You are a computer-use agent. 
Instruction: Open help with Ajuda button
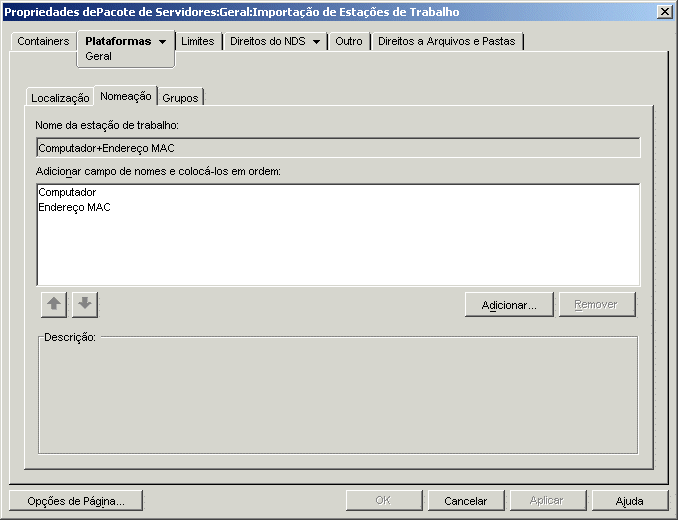630,501
